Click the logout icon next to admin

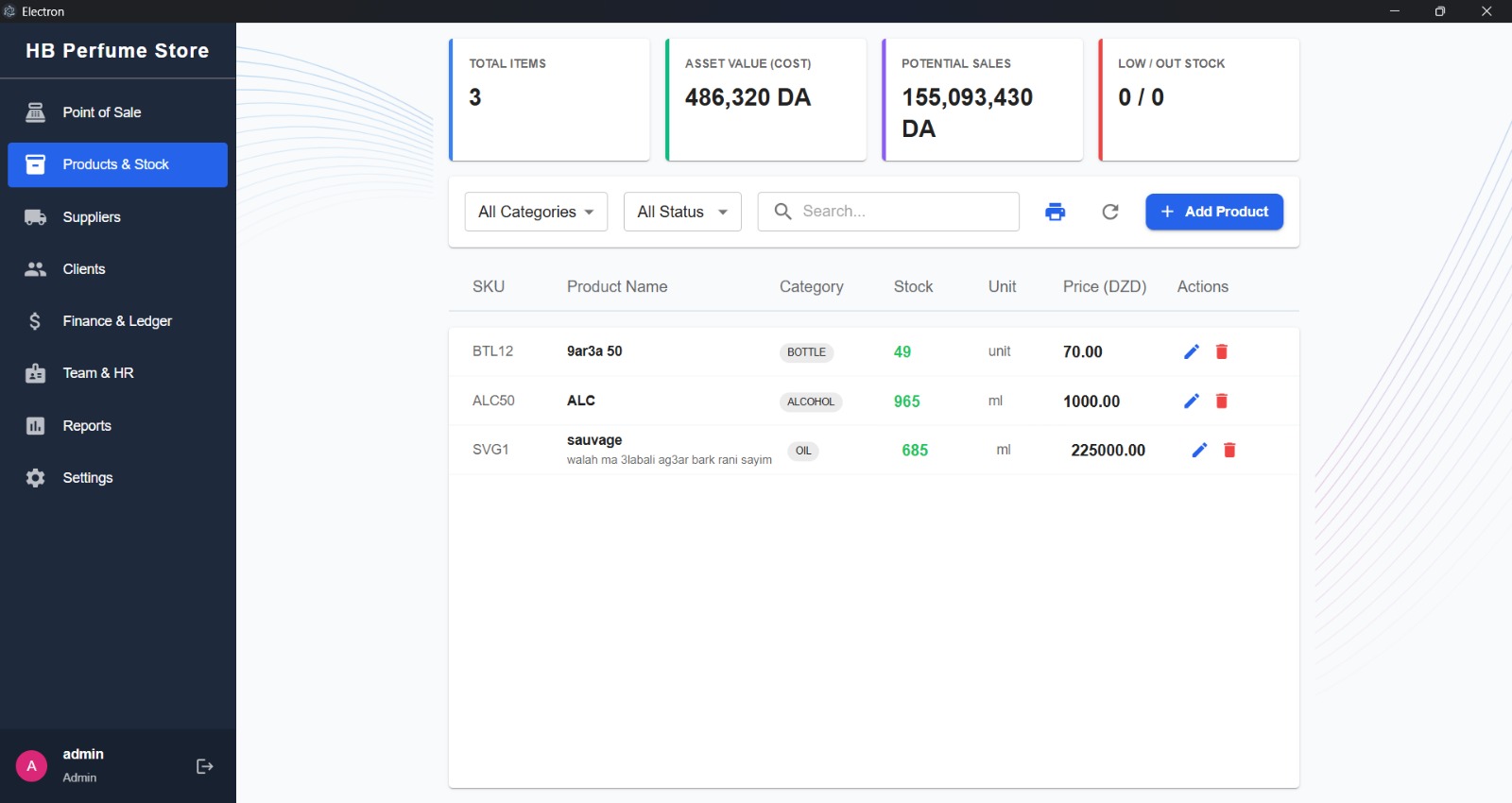[204, 766]
